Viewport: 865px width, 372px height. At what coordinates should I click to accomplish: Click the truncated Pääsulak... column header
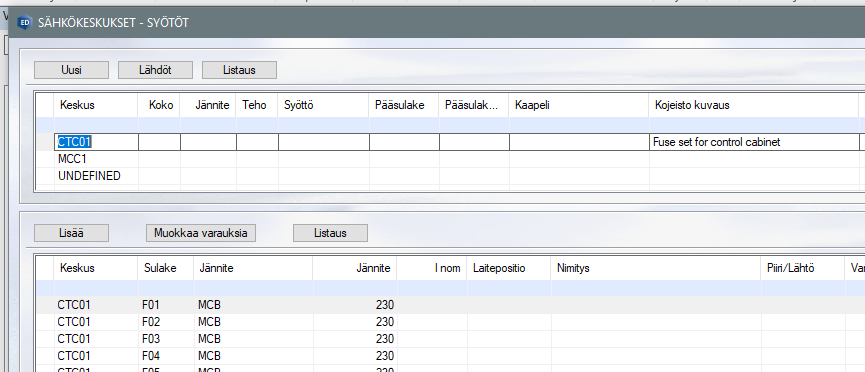click(x=474, y=105)
